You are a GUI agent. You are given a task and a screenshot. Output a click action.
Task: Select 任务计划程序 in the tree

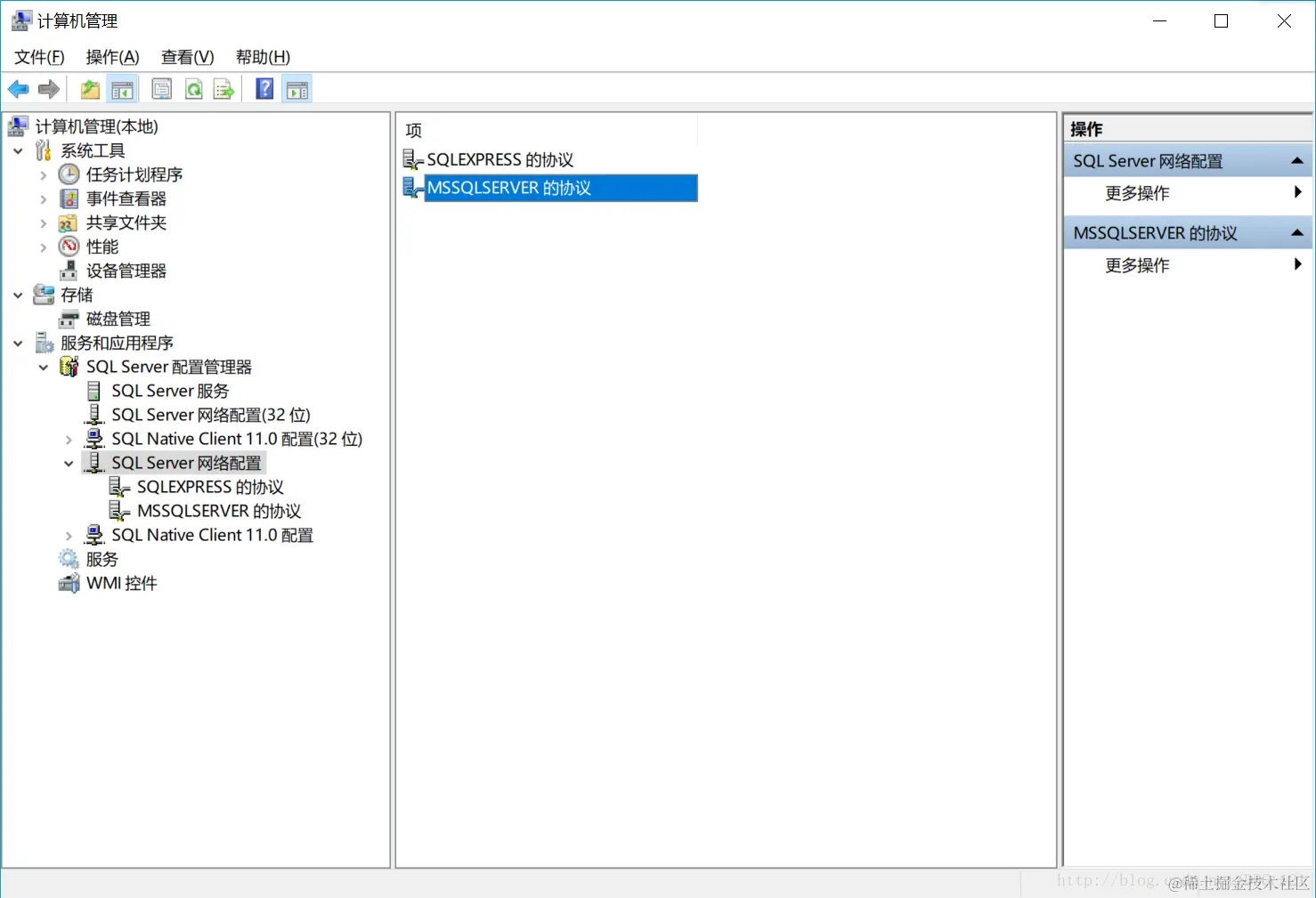pyautogui.click(x=134, y=174)
